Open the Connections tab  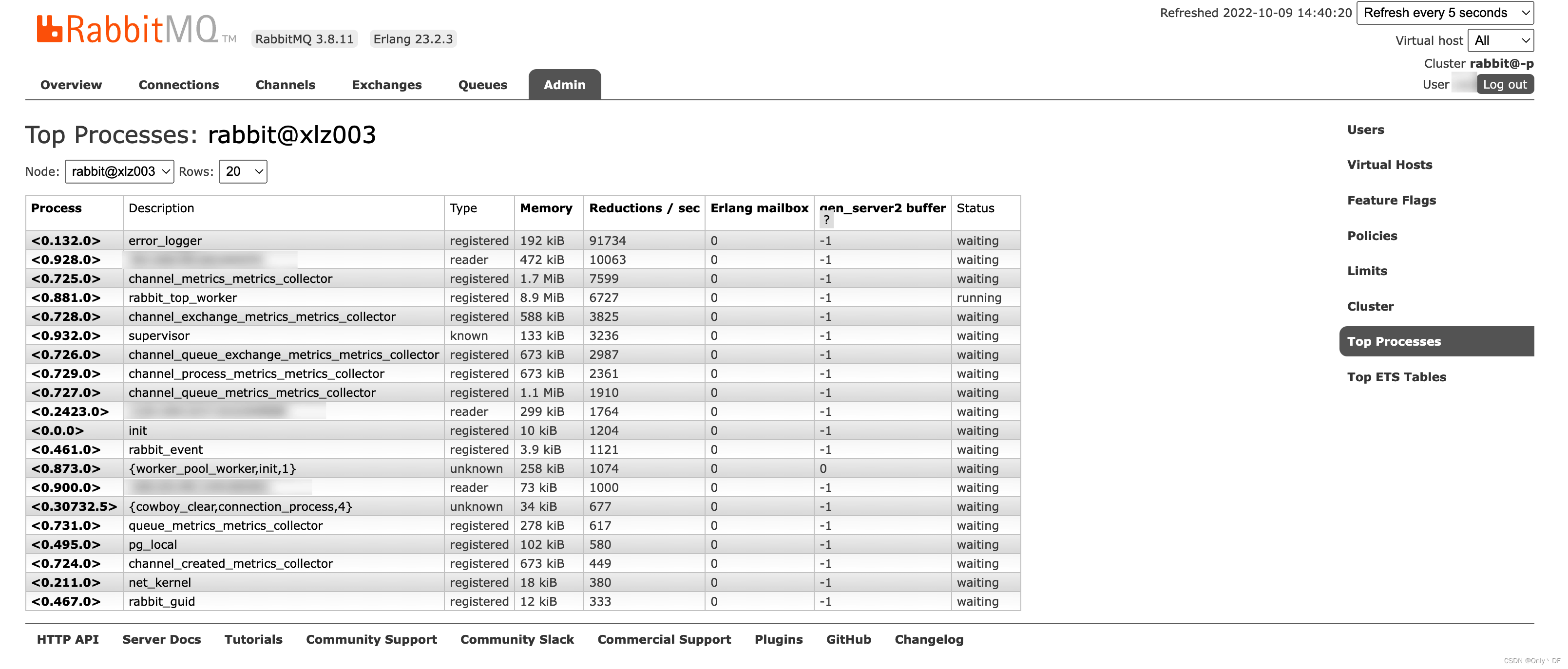[178, 85]
